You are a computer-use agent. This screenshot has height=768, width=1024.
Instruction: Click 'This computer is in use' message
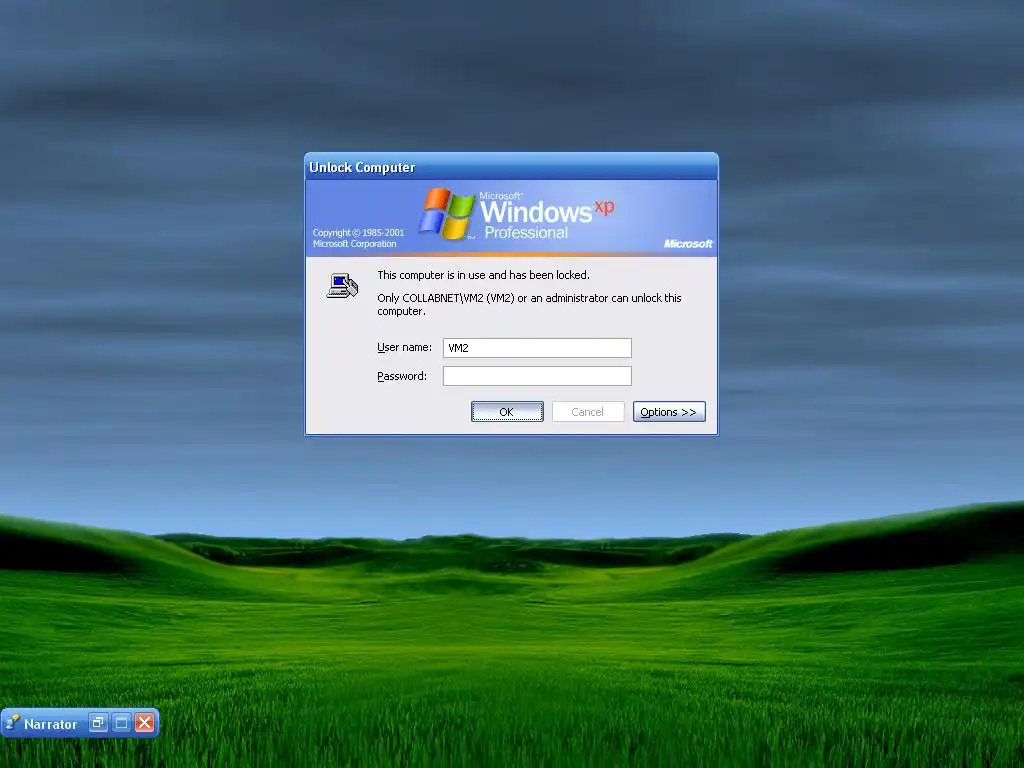tap(483, 275)
